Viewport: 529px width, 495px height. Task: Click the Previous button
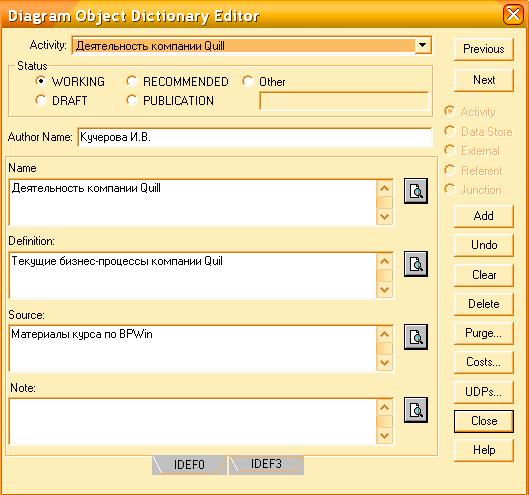484,49
